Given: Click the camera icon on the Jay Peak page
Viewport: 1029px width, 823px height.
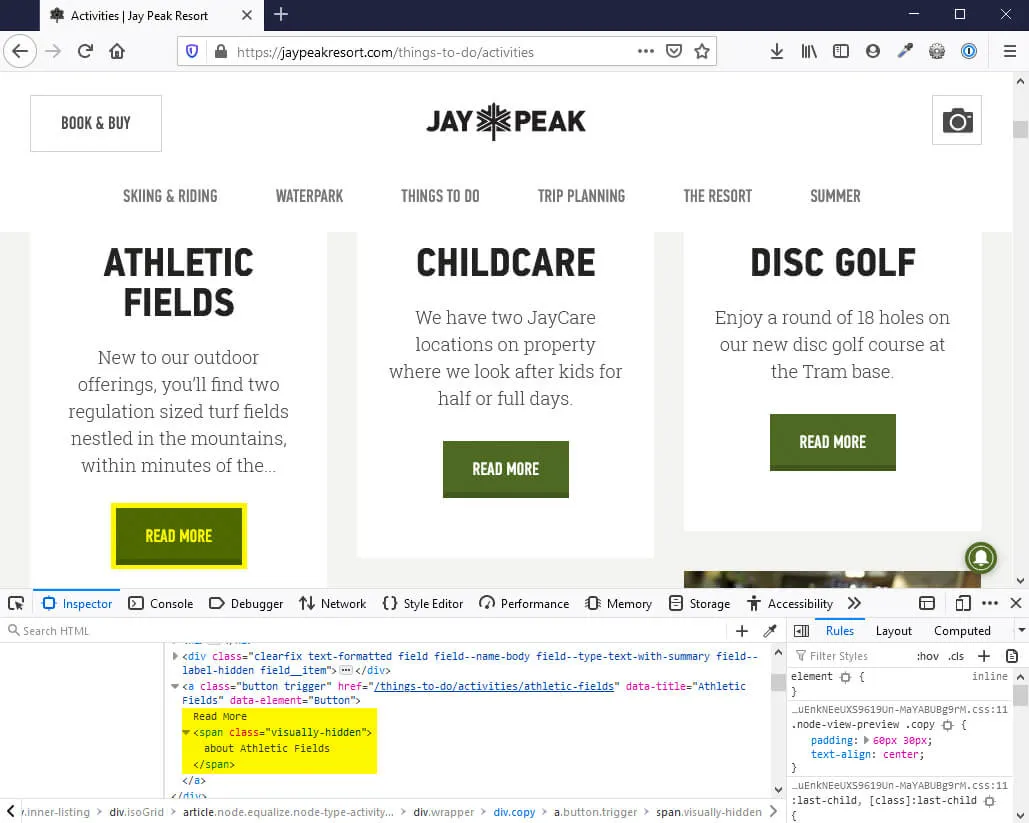Looking at the screenshot, I should pos(956,119).
